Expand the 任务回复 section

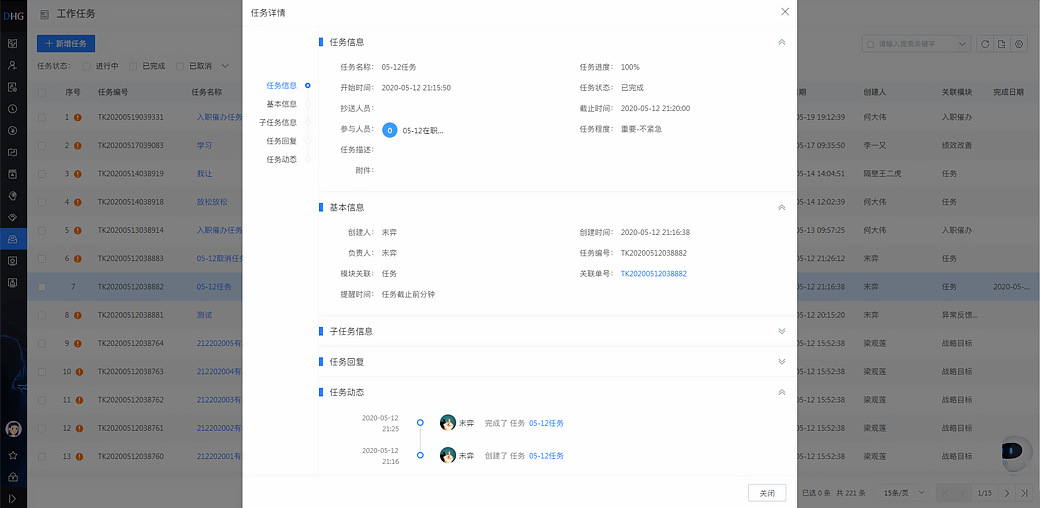point(781,362)
